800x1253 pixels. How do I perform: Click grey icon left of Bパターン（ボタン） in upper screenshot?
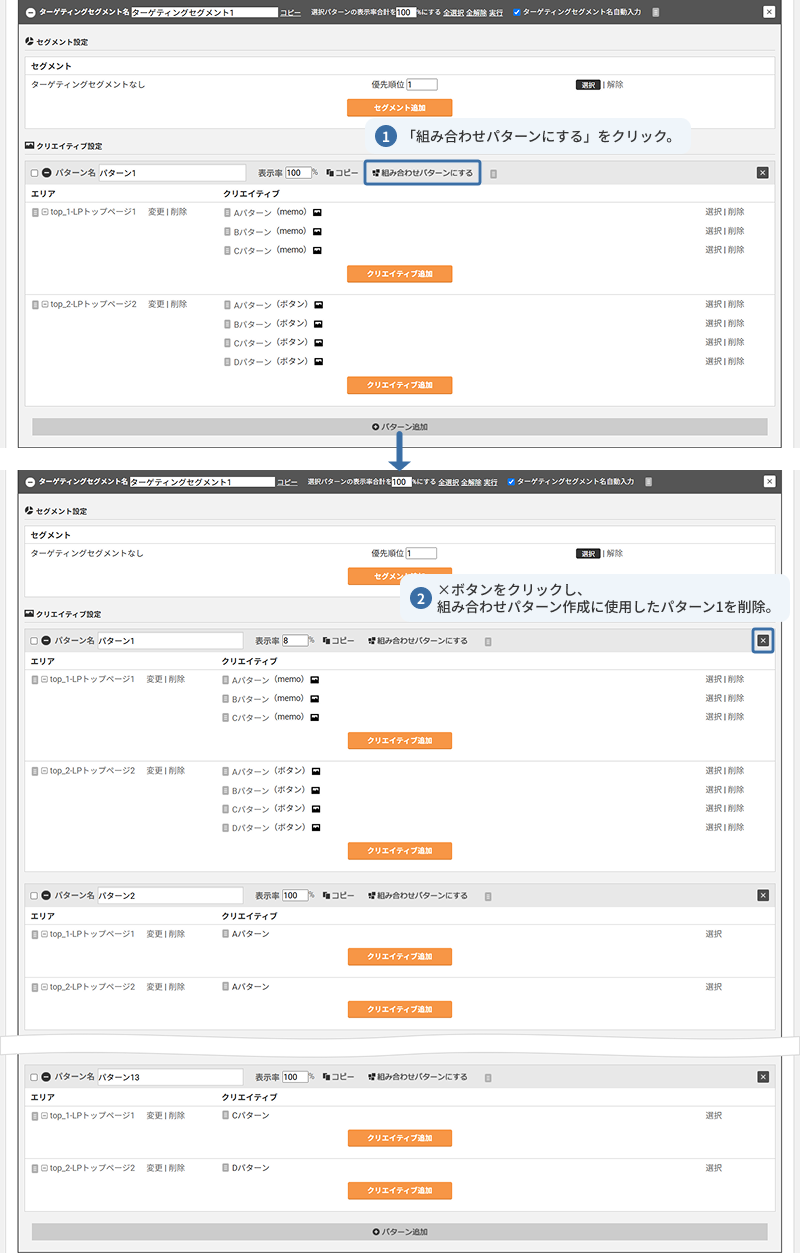[227, 324]
